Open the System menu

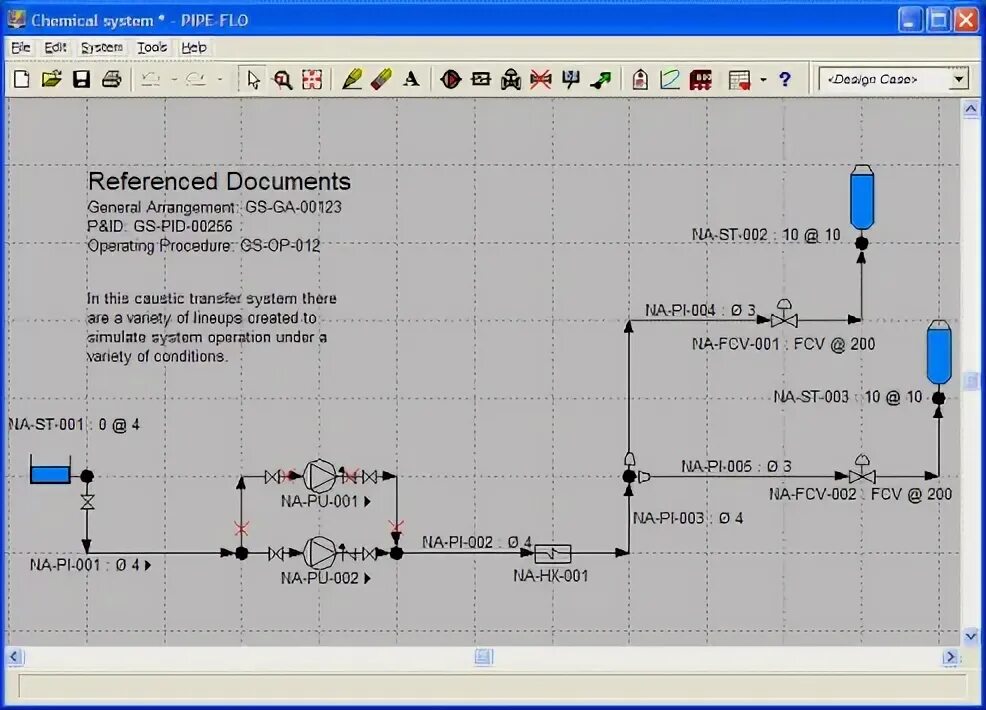point(102,47)
